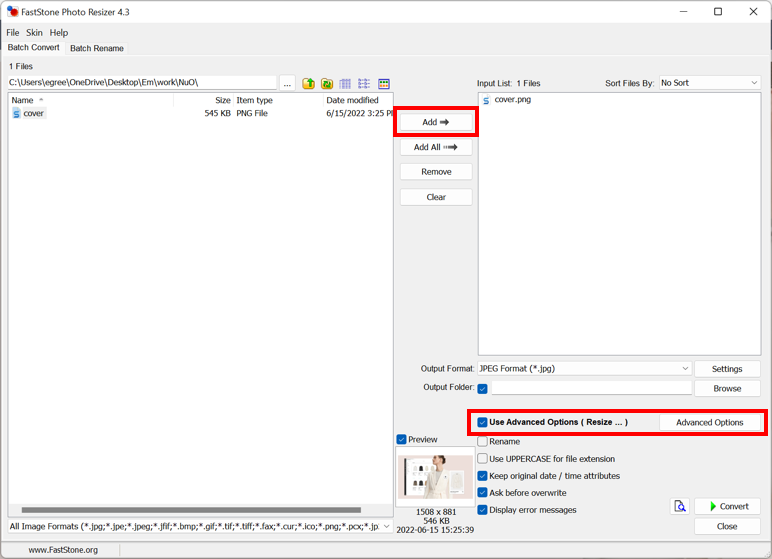Open the image formats filter dropdown
This screenshot has width=772, height=559.
pos(200,526)
